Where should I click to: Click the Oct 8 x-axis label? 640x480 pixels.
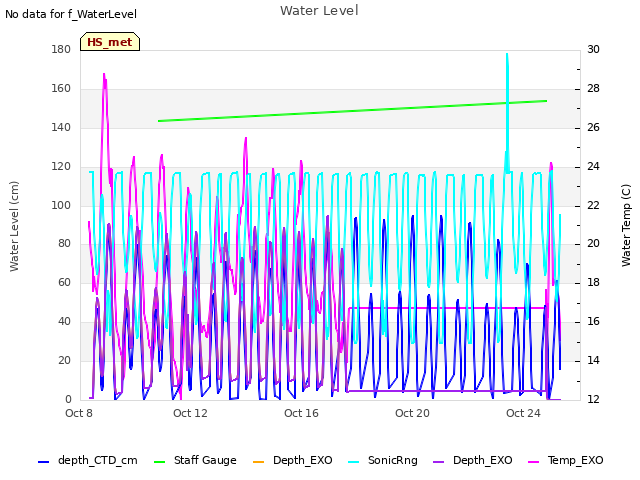click(79, 413)
